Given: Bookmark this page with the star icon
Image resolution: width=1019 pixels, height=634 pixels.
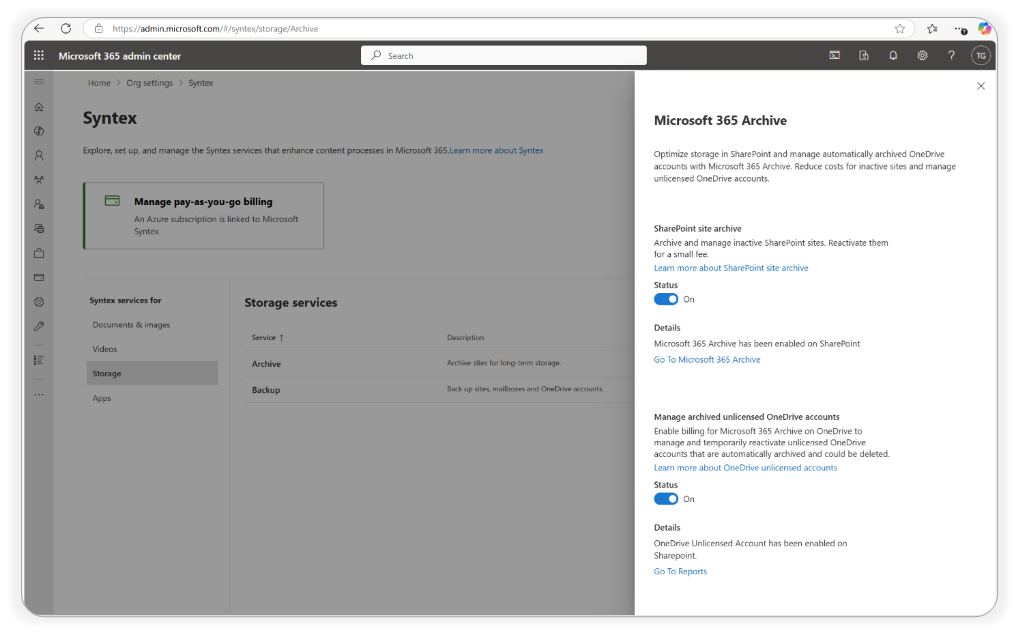Looking at the screenshot, I should click(899, 29).
